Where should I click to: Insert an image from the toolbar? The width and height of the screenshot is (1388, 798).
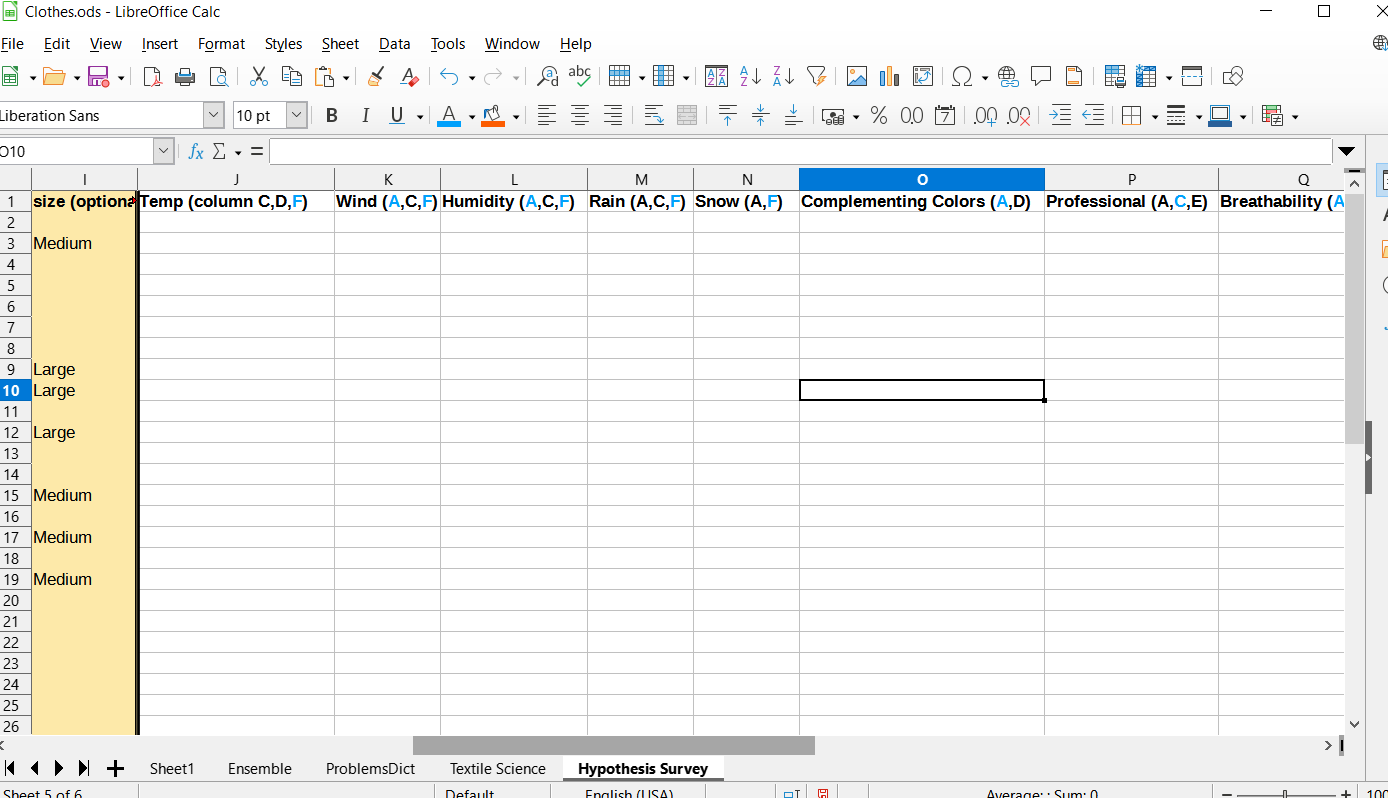857,76
